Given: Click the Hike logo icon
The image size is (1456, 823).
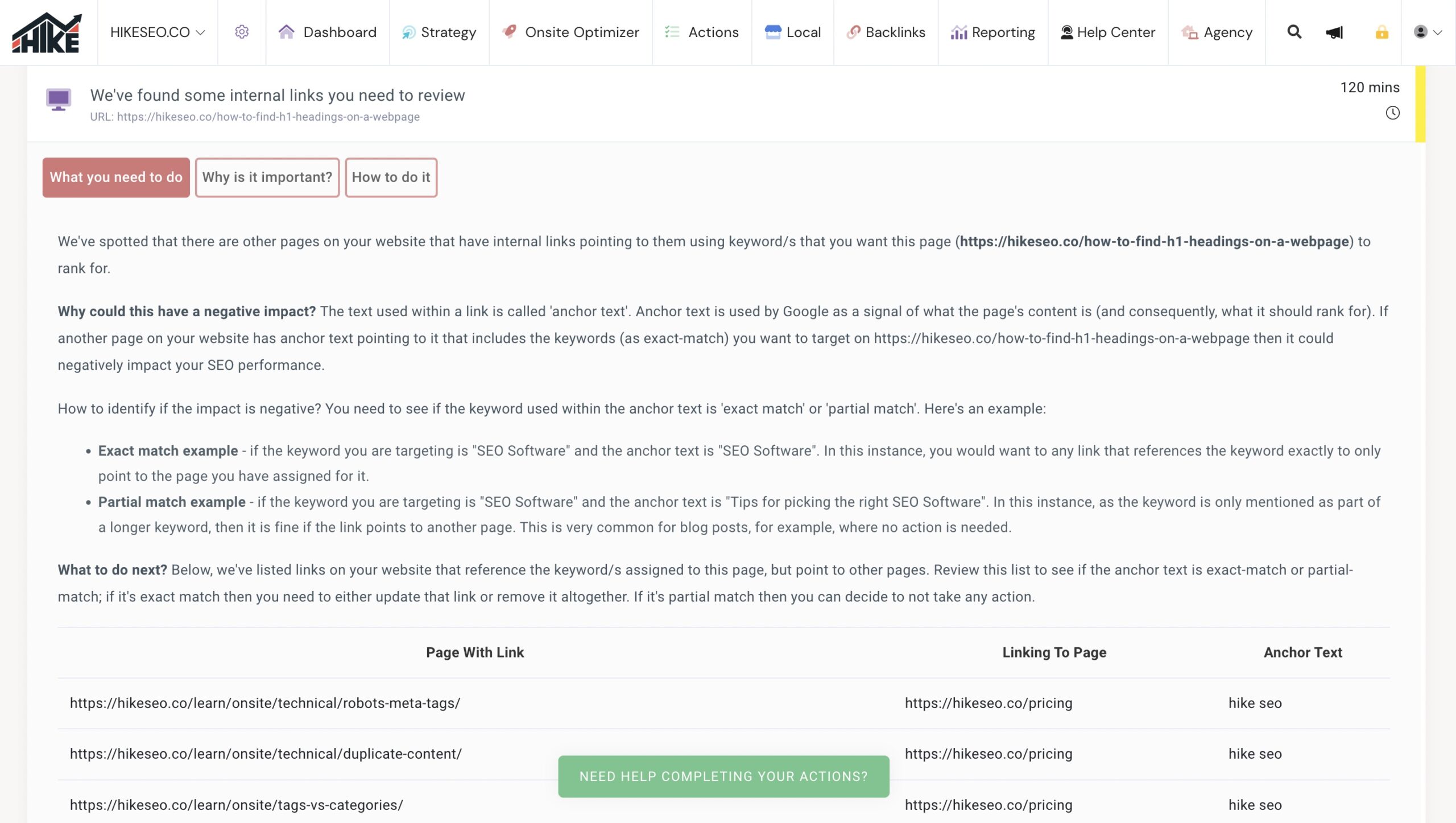Looking at the screenshot, I should click(47, 32).
